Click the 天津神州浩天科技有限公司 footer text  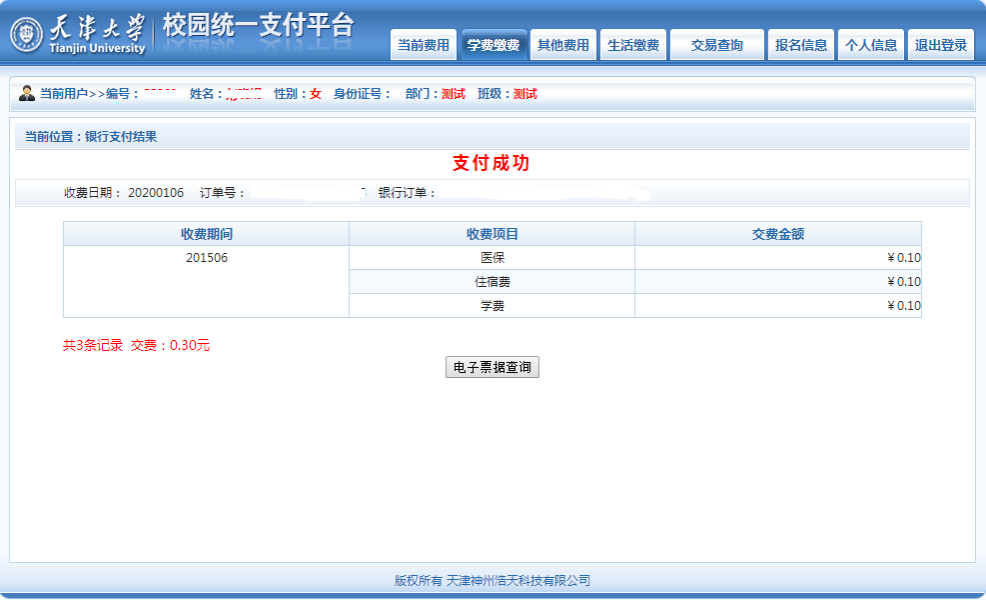pyautogui.click(x=518, y=580)
